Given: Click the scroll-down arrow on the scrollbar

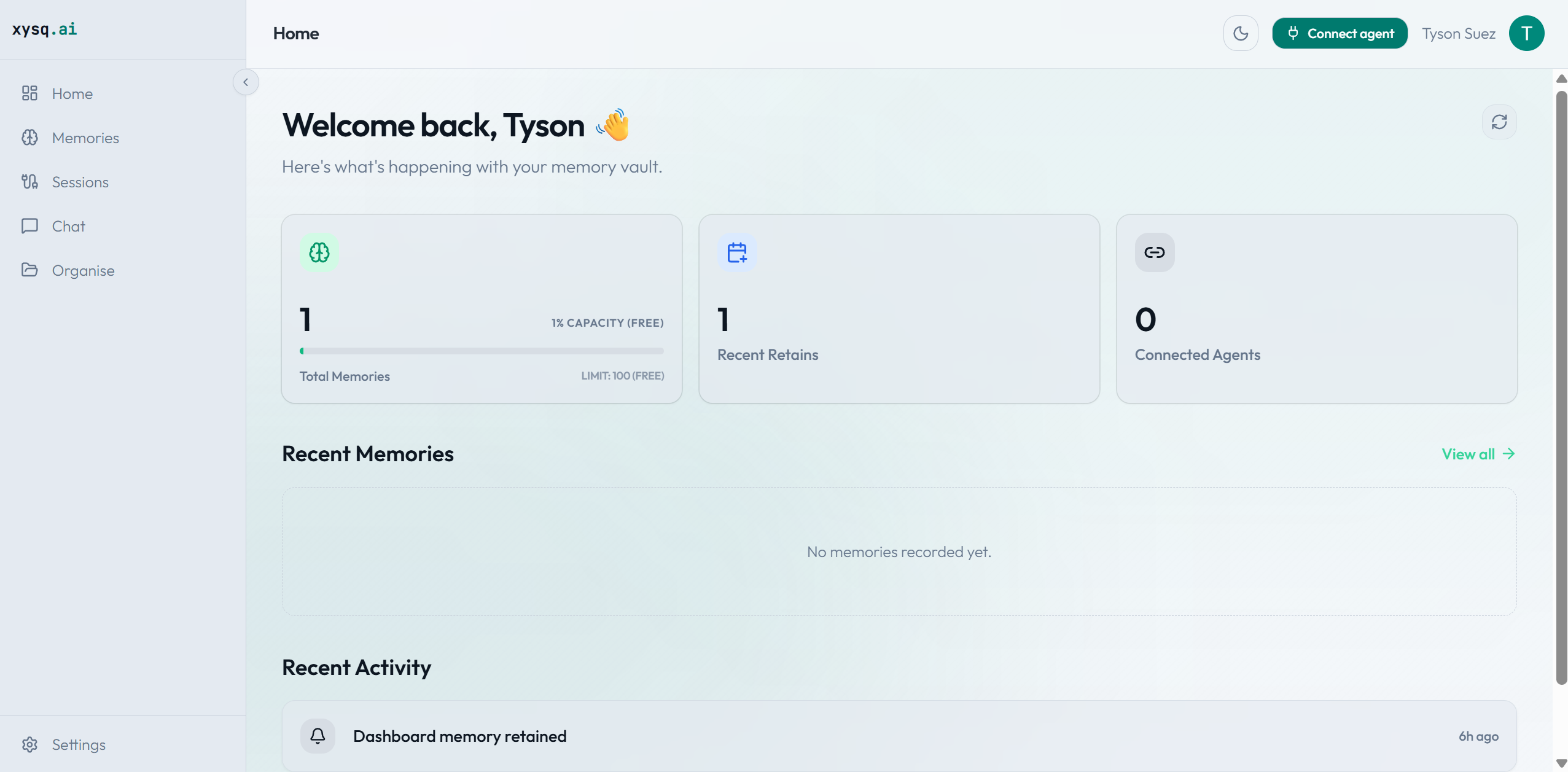Looking at the screenshot, I should pyautogui.click(x=1560, y=765).
